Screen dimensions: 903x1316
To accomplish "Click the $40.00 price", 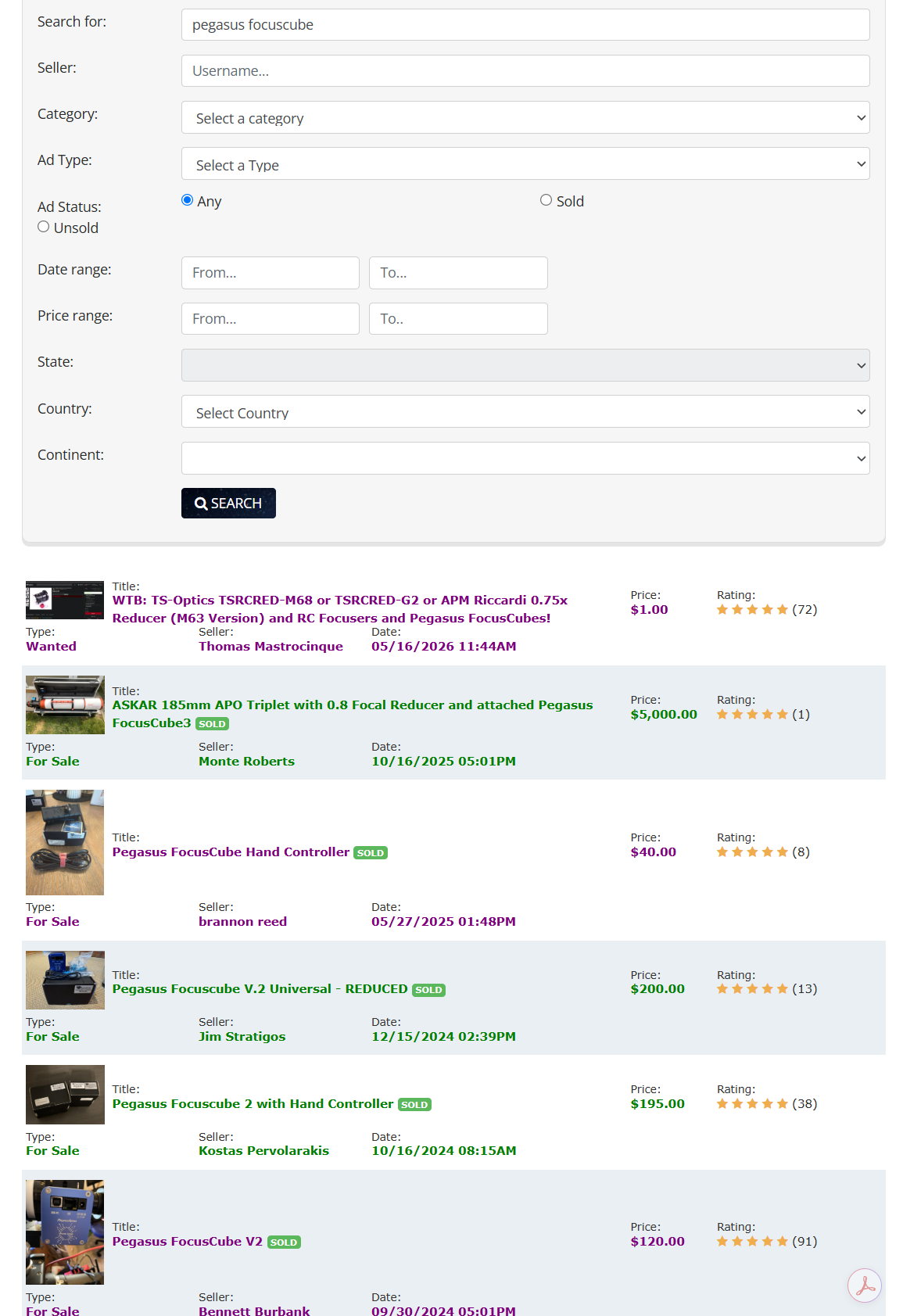I will tap(654, 852).
